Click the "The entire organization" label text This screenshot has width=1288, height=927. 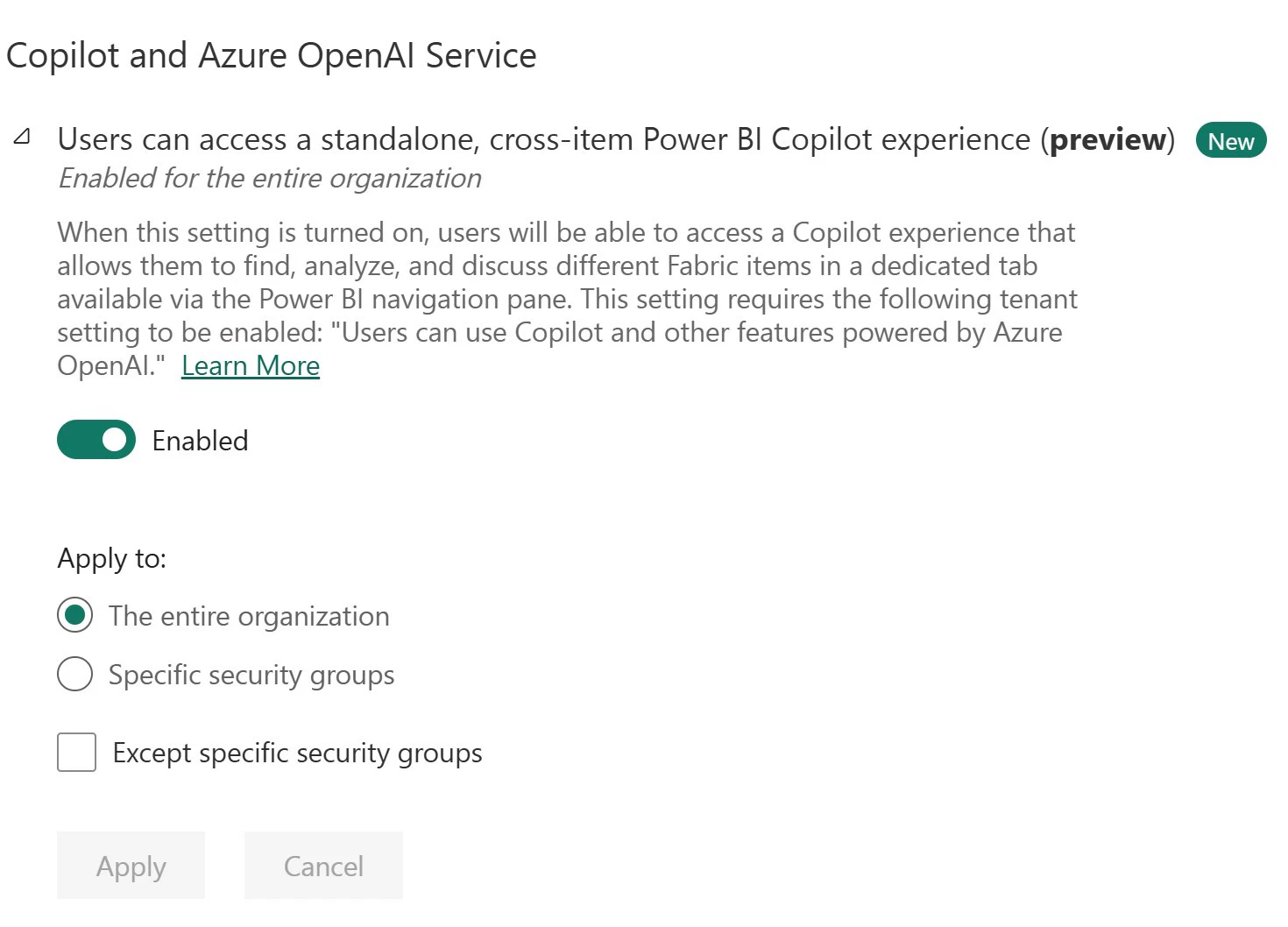249,616
